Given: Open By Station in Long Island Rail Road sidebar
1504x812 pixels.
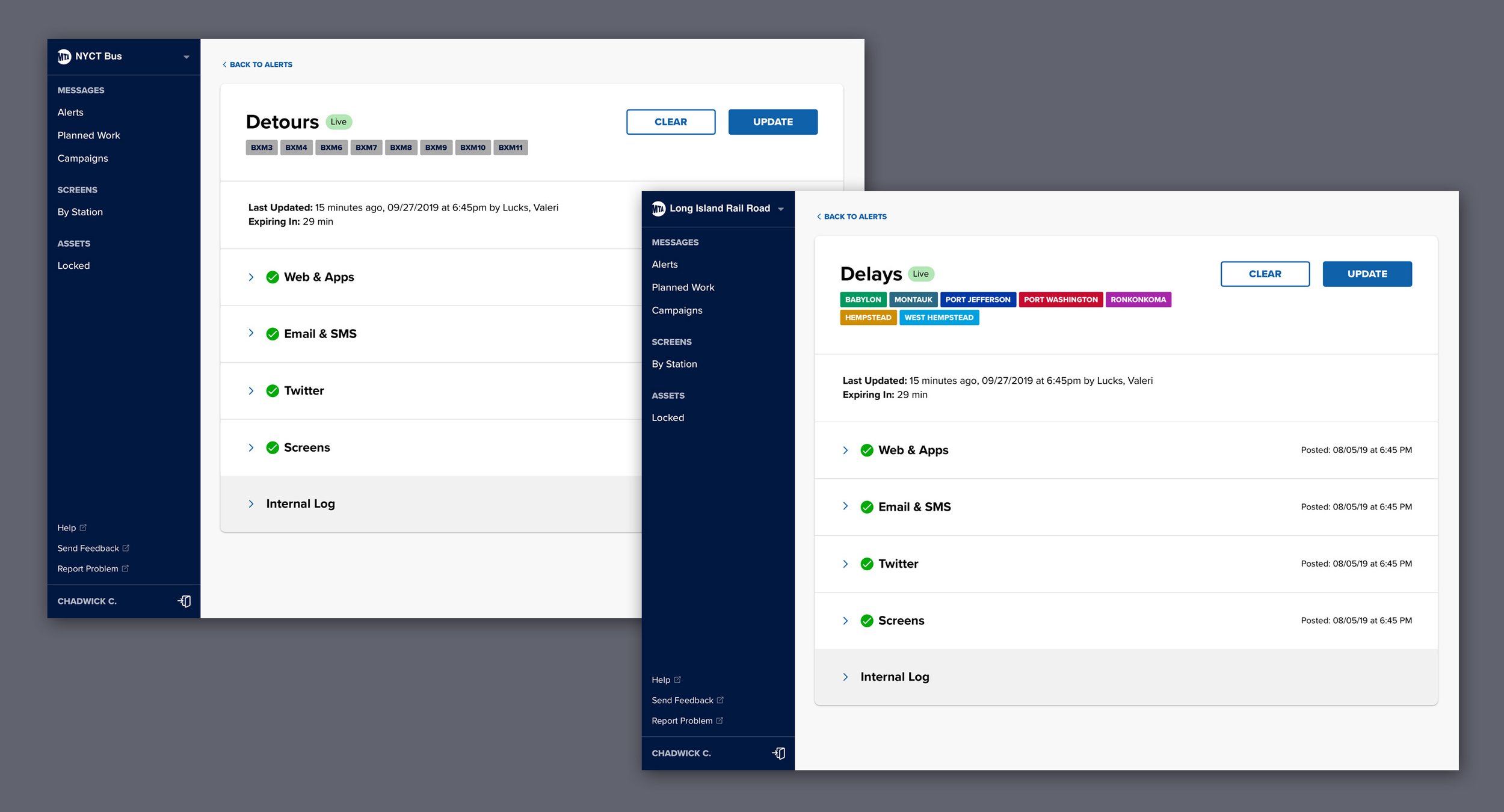Looking at the screenshot, I should (x=674, y=364).
